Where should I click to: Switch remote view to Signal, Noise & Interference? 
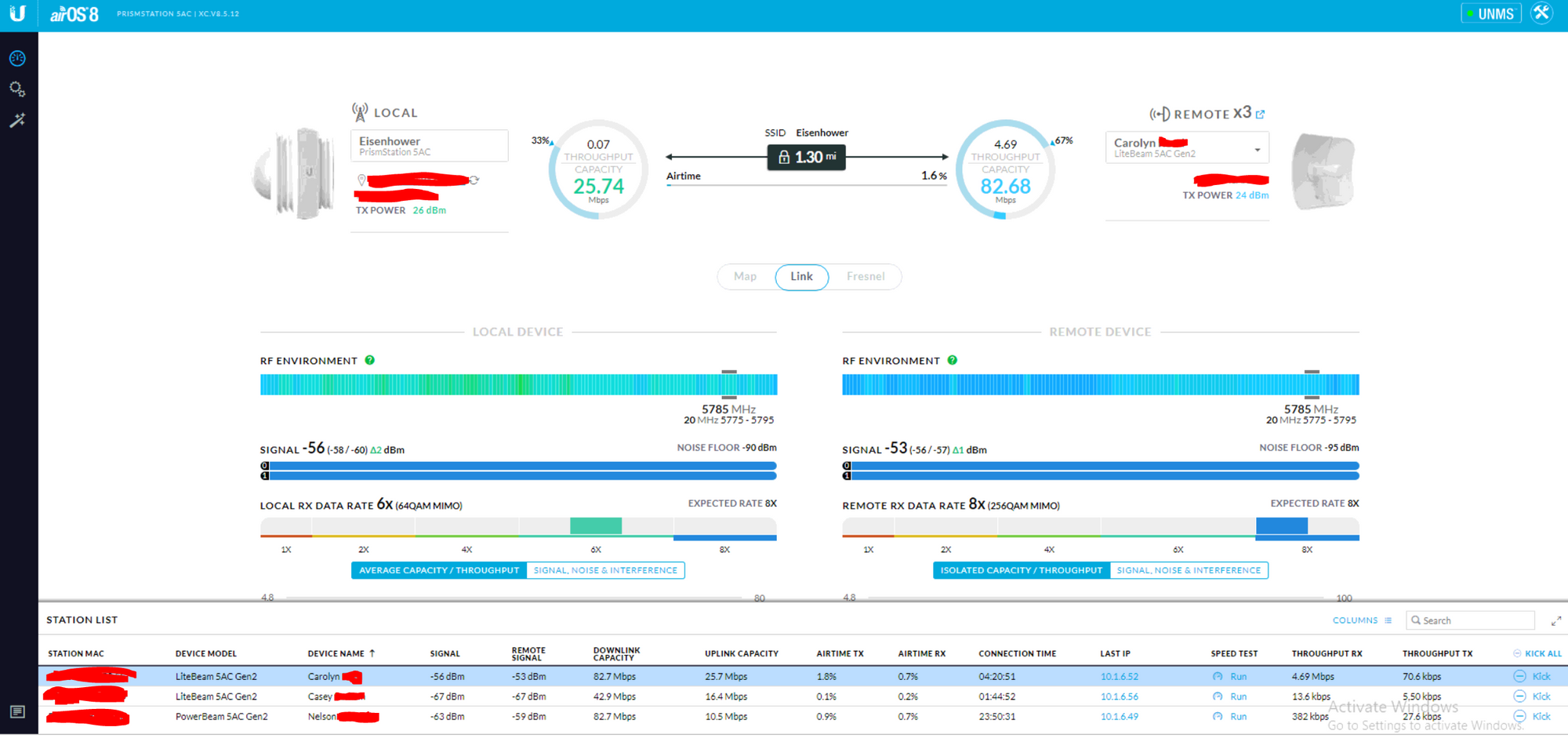pos(1189,571)
